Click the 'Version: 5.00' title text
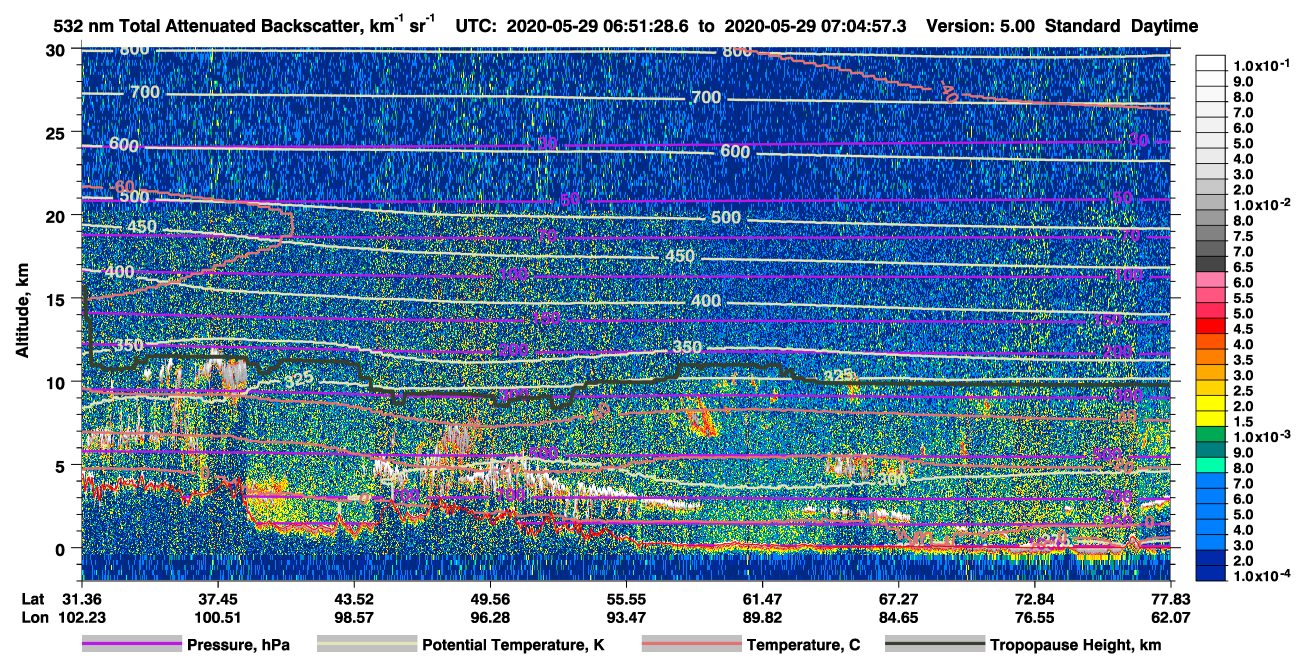Screen dimensions: 1300x667 click(x=981, y=26)
